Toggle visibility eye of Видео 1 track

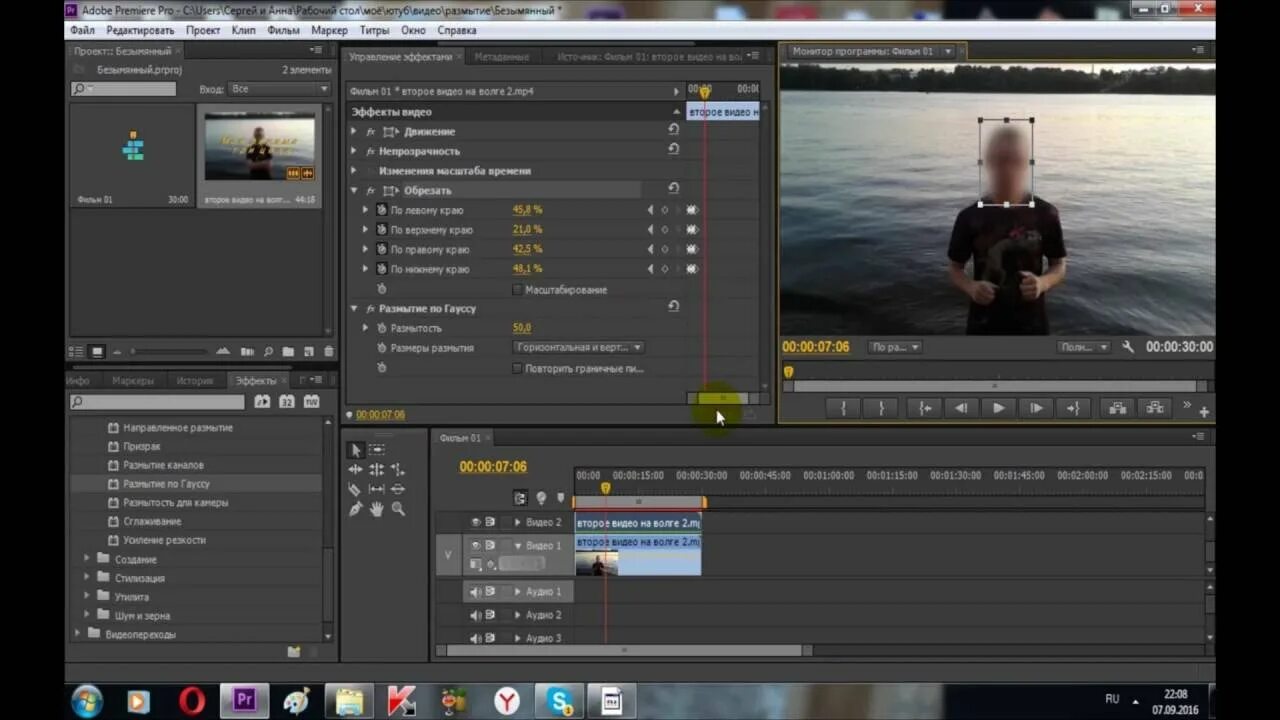[475, 545]
